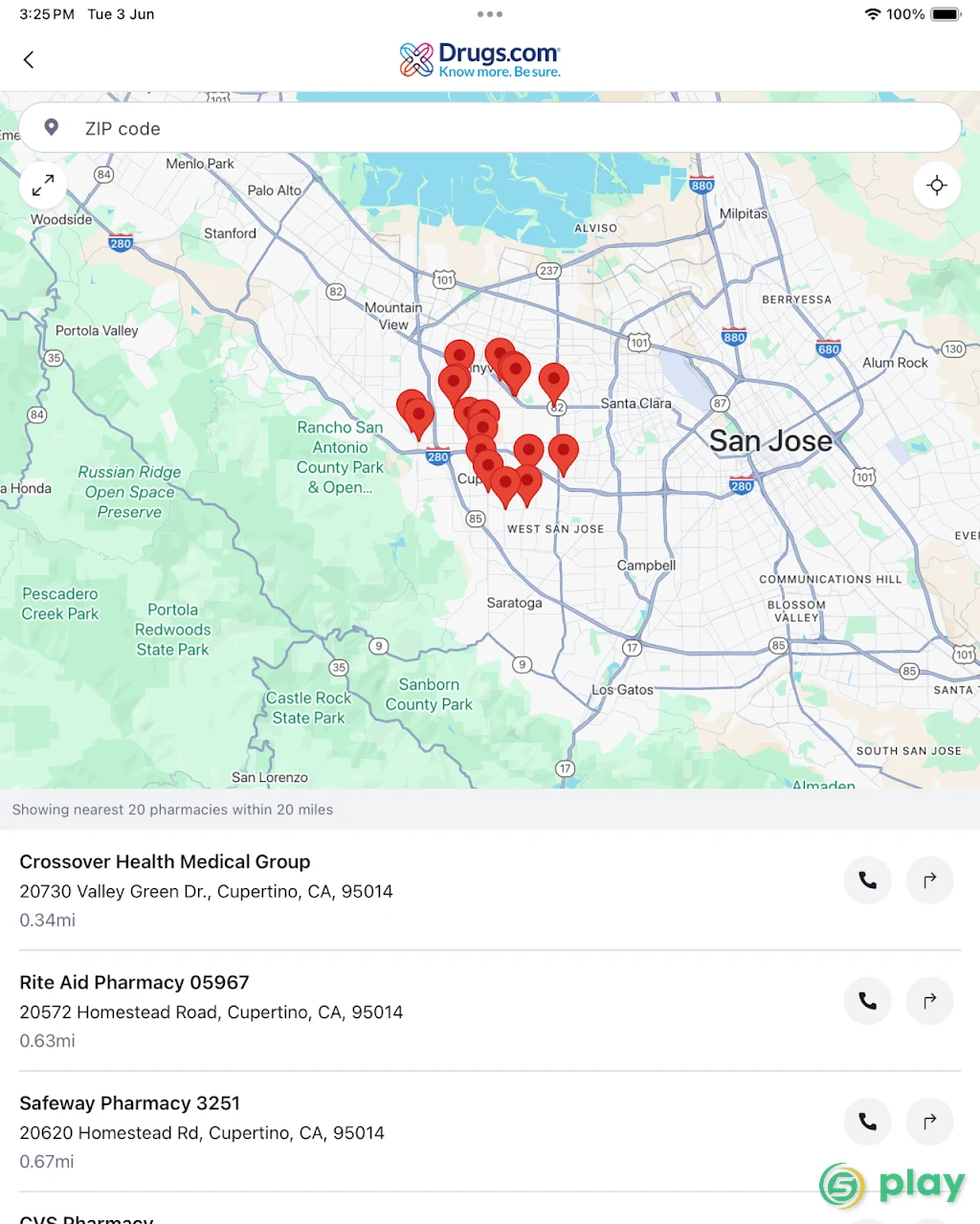Get directions to Rite Aid Pharmacy 05967
Viewport: 980px width, 1224px height.
929,1001
